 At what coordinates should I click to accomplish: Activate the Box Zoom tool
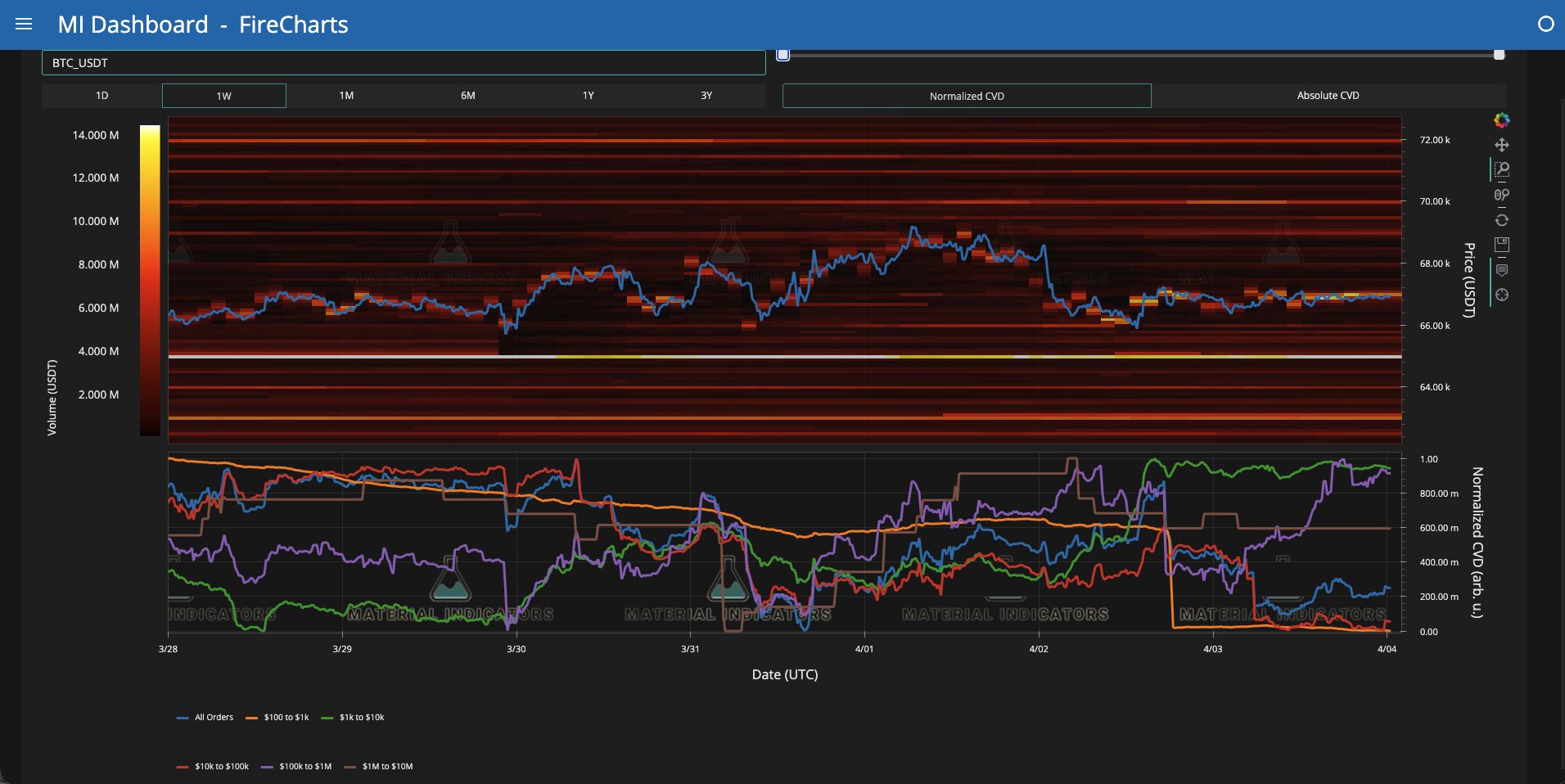(x=1501, y=169)
